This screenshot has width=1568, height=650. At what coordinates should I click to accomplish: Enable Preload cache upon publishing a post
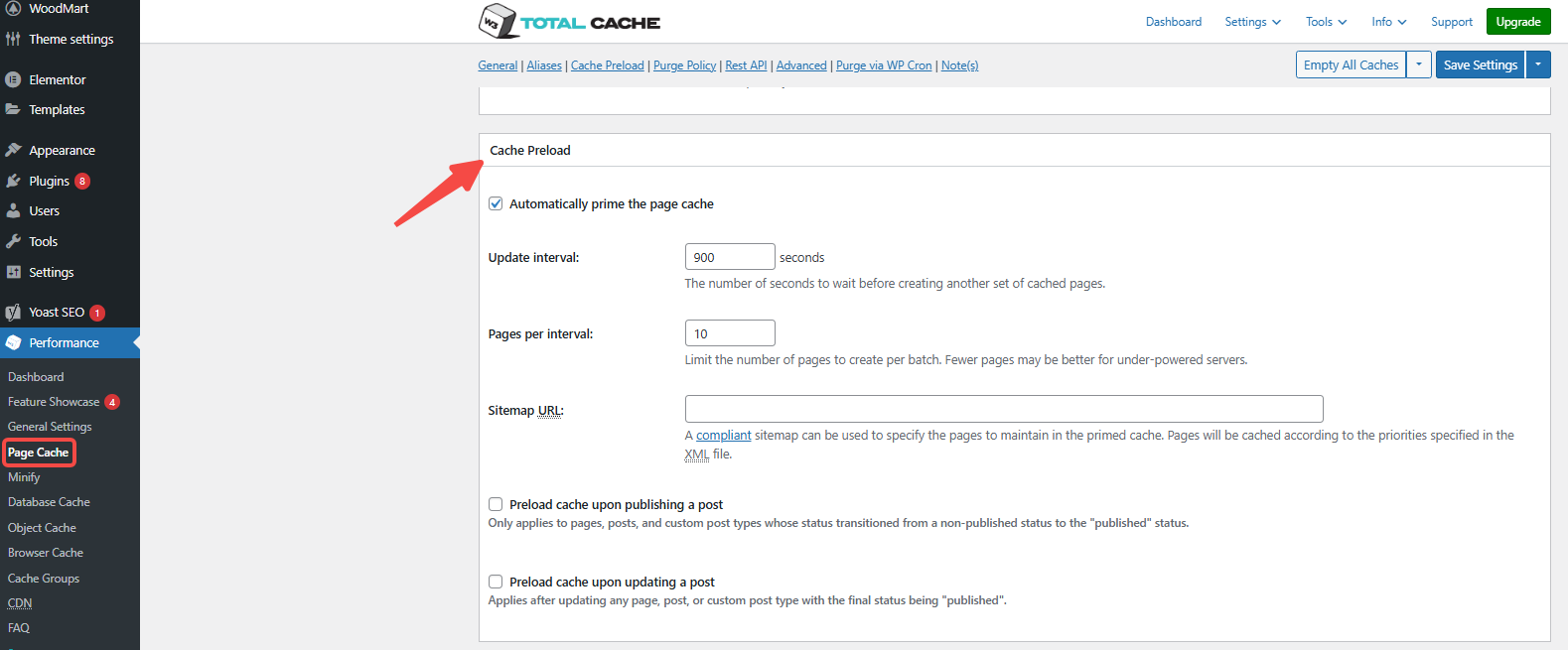pyautogui.click(x=496, y=504)
